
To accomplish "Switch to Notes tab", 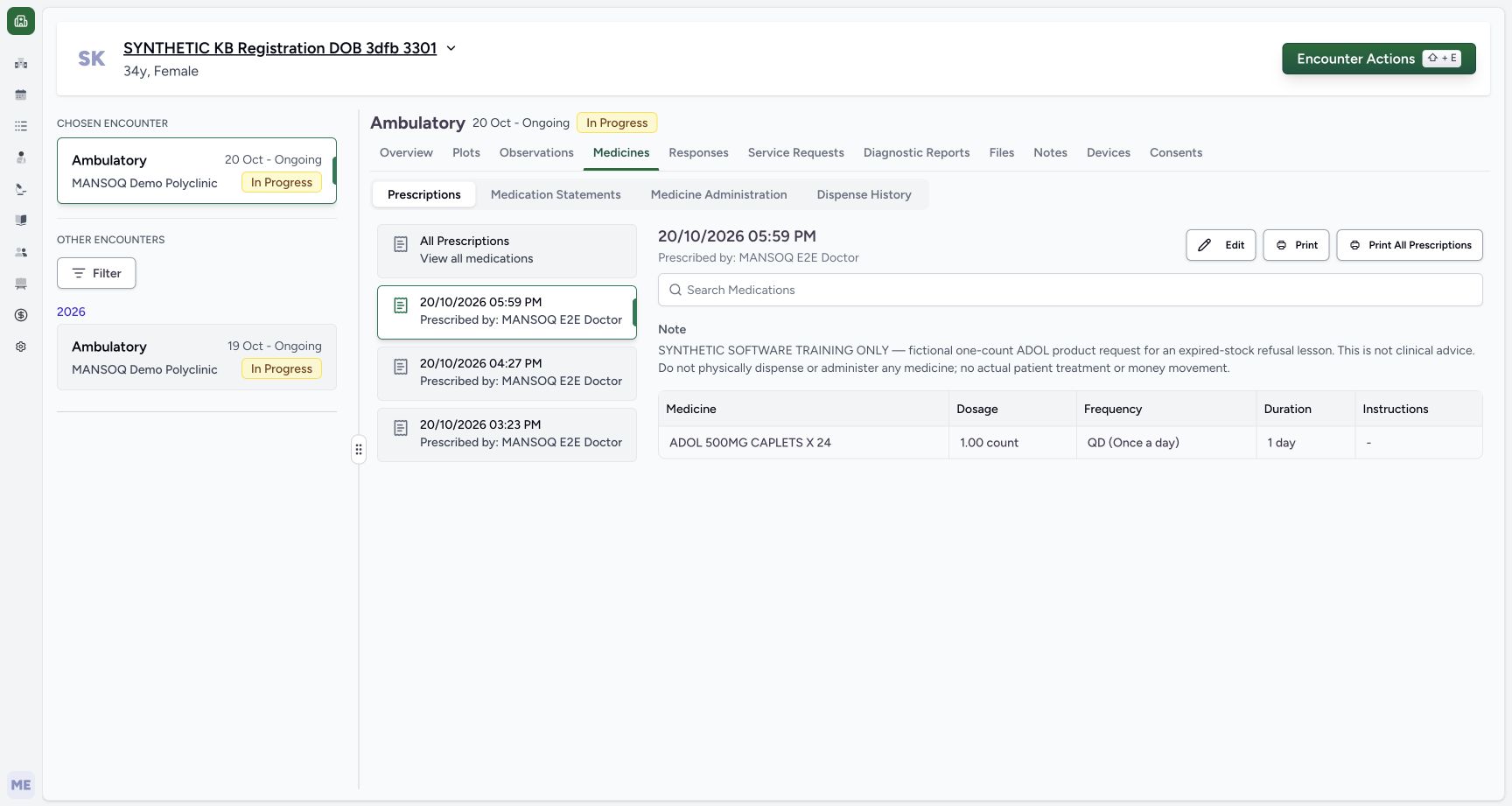I will [x=1050, y=152].
